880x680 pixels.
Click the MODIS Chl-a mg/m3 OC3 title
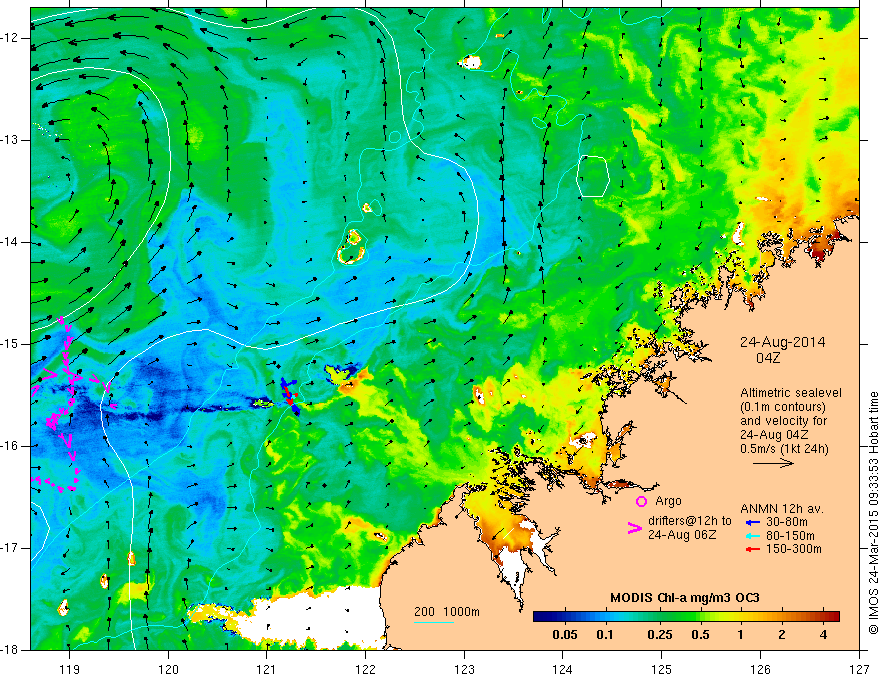(x=685, y=598)
